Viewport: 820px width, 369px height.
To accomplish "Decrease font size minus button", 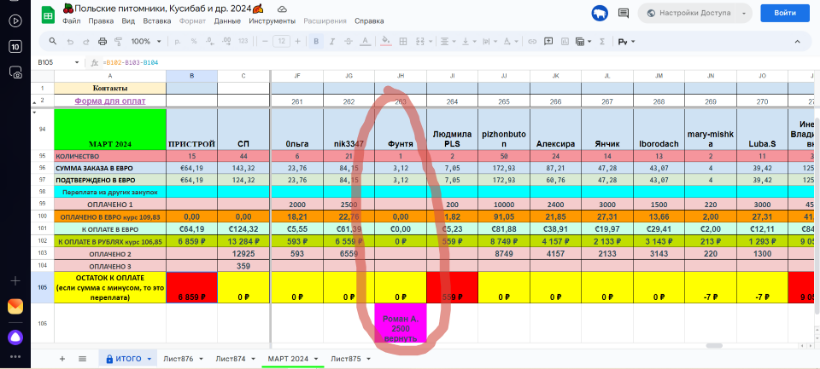I will pyautogui.click(x=265, y=41).
